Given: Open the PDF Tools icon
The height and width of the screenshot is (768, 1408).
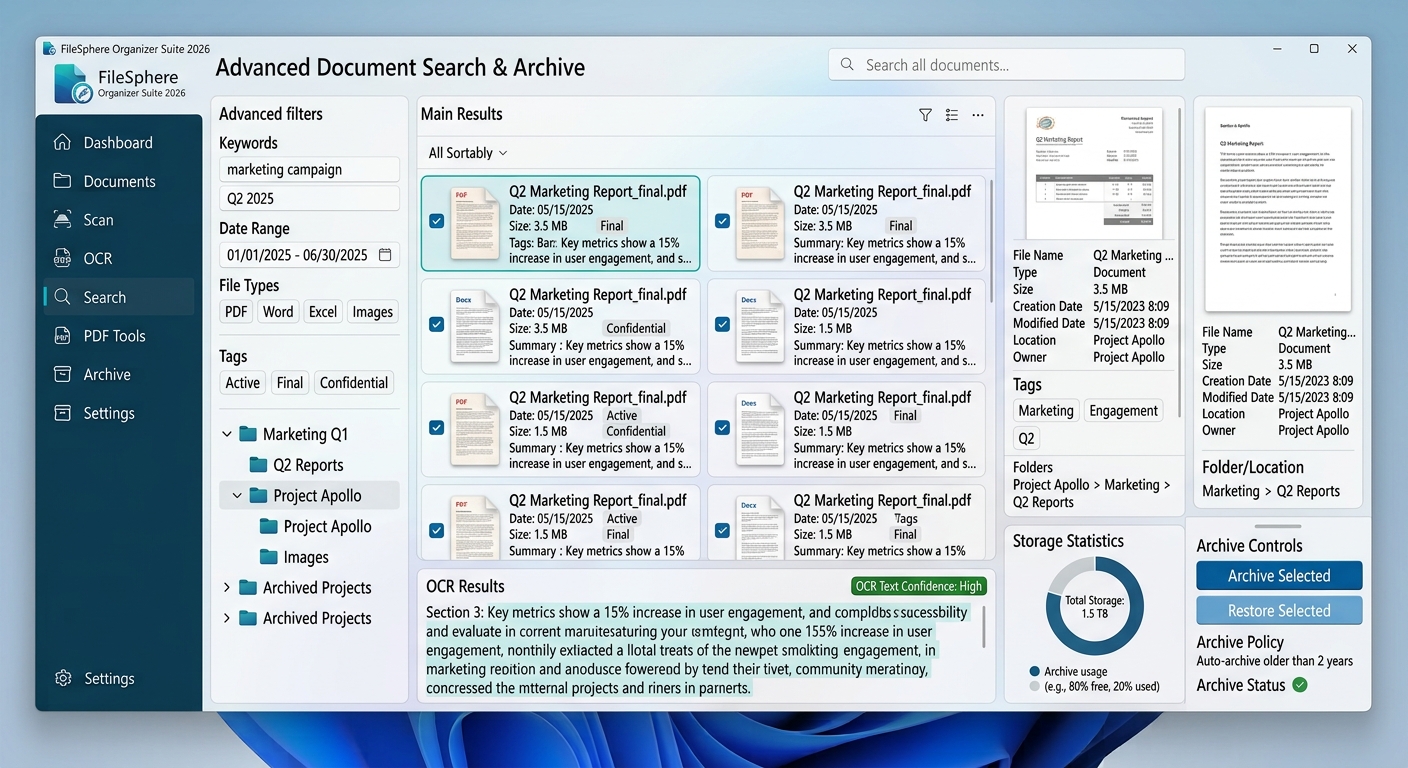Looking at the screenshot, I should pos(63,336).
